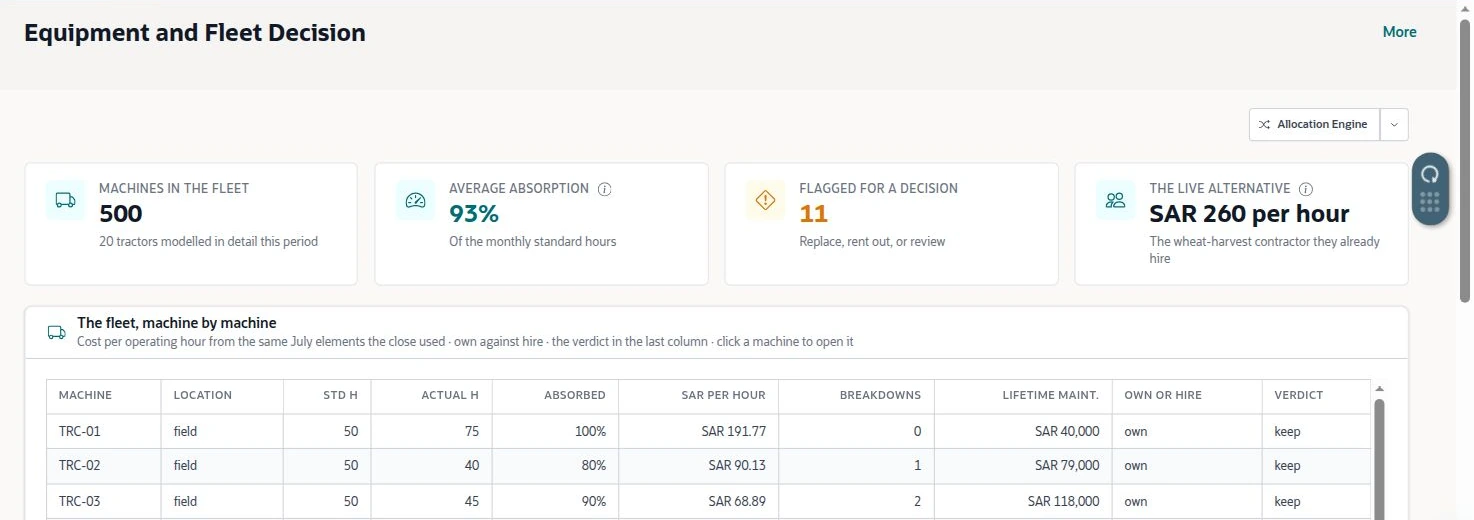Viewport: 1474px width, 520px height.
Task: Sort by the Own or Hire column header
Action: (1186, 395)
